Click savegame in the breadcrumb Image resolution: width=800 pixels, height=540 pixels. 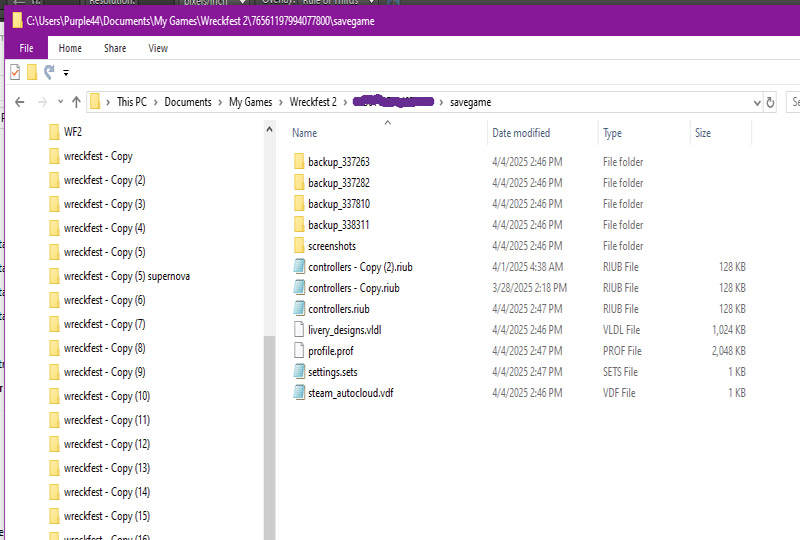point(470,102)
